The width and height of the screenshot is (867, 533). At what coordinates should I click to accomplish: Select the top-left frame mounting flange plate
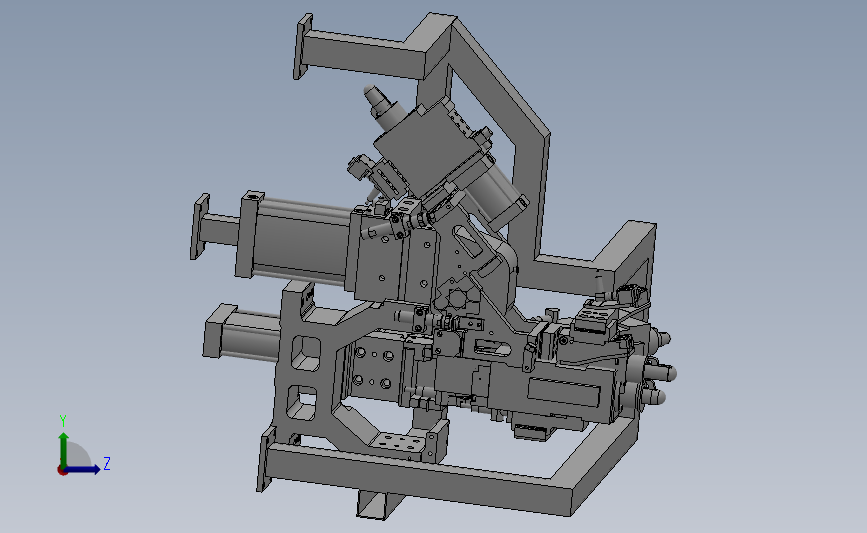[x=302, y=46]
